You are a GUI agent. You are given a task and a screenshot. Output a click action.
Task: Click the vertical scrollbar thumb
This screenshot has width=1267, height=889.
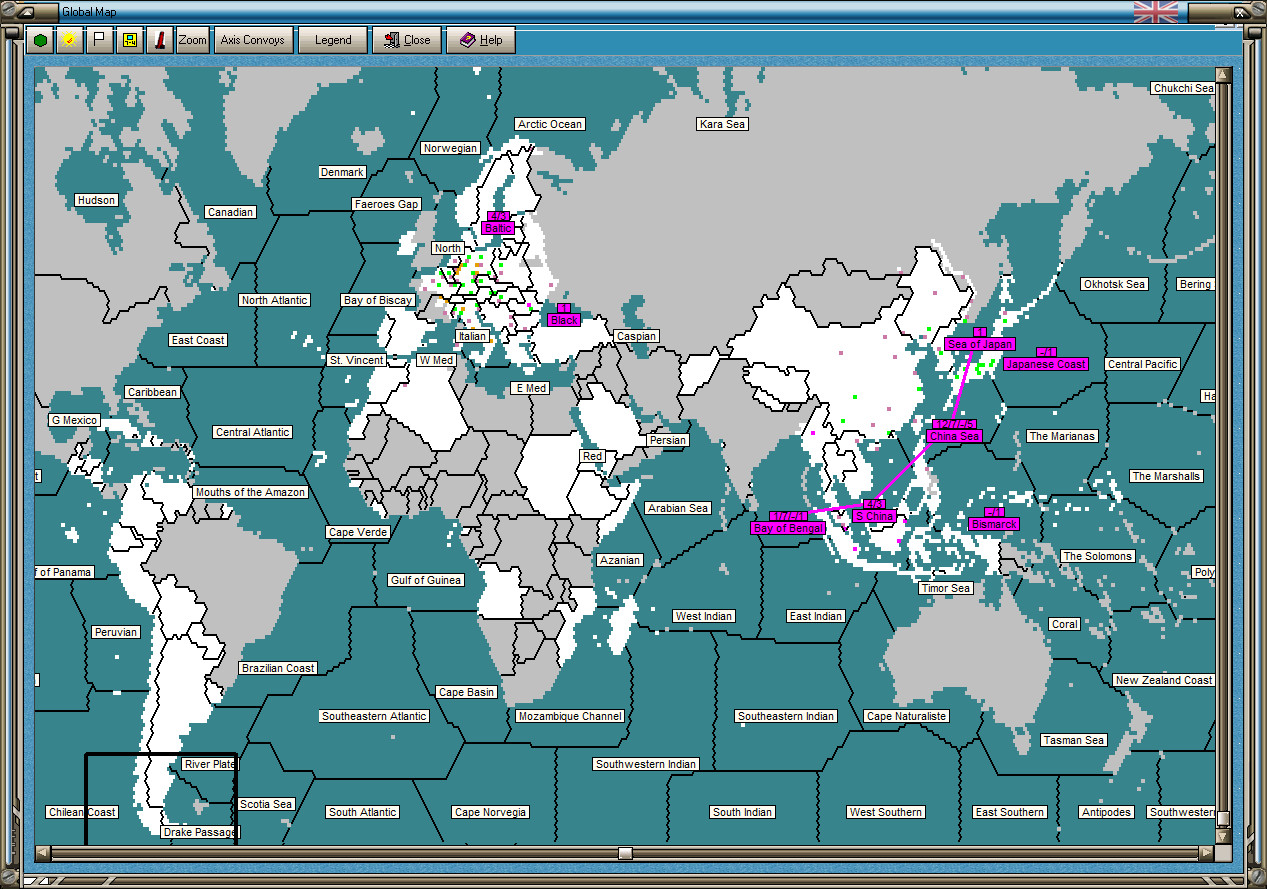coord(1223,819)
